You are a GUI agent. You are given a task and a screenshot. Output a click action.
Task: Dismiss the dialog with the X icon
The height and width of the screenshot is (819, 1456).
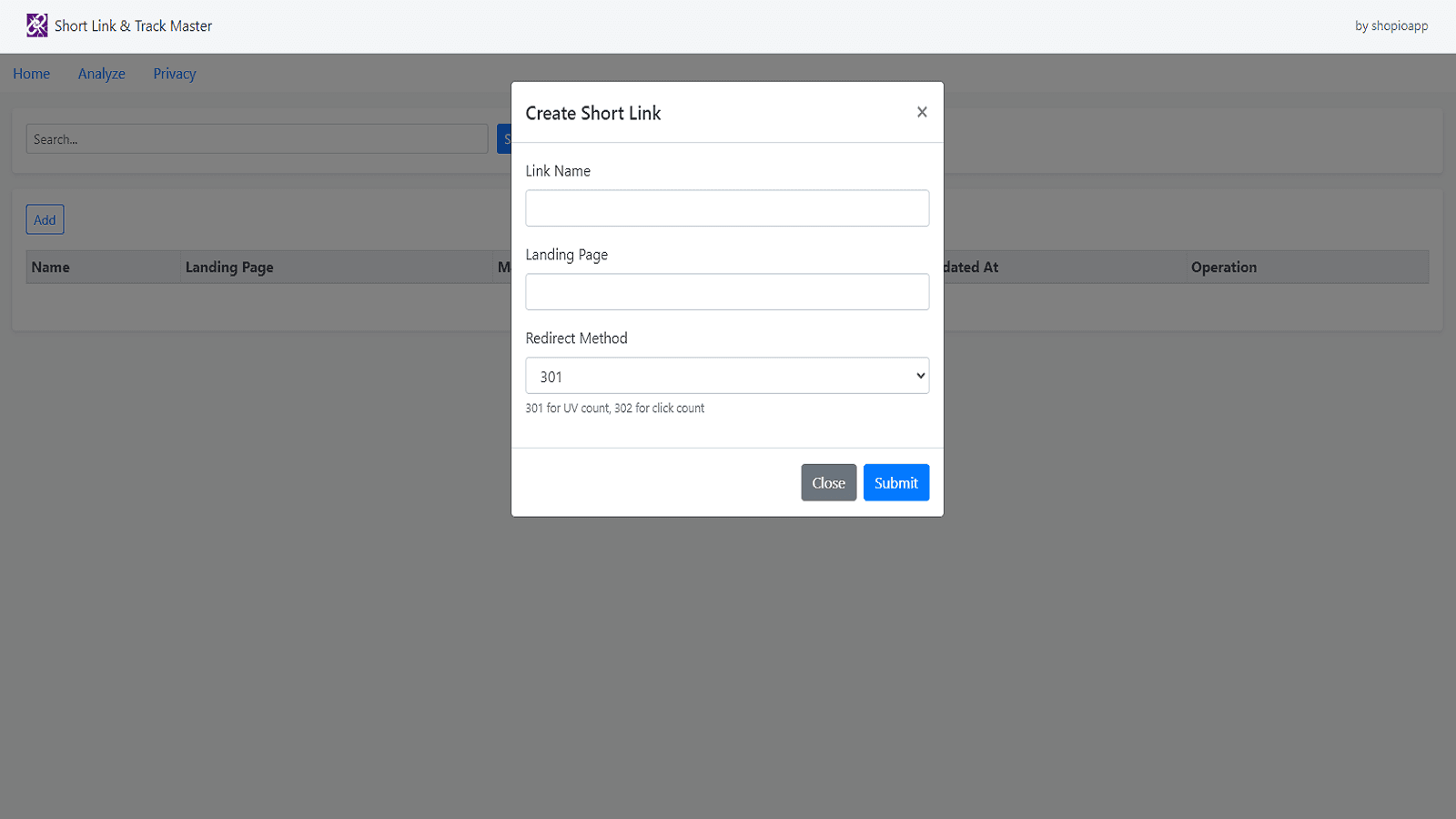921,112
